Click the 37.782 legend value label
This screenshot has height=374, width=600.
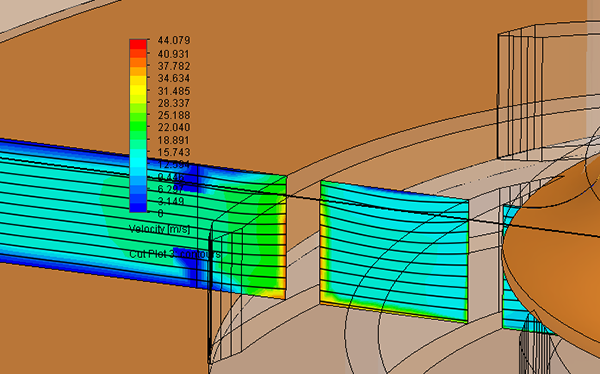[x=174, y=66]
